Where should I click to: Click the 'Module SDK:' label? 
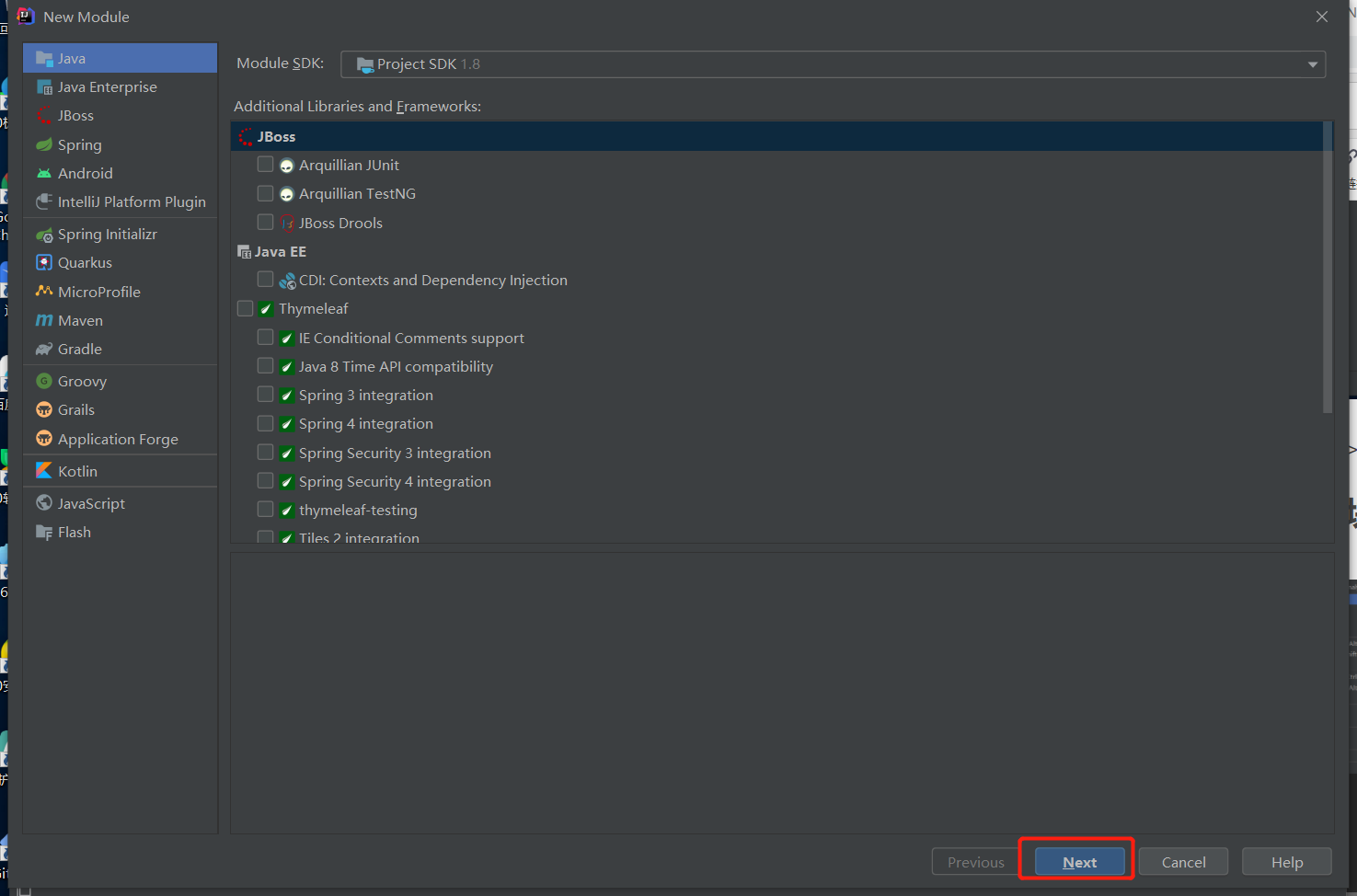[281, 63]
